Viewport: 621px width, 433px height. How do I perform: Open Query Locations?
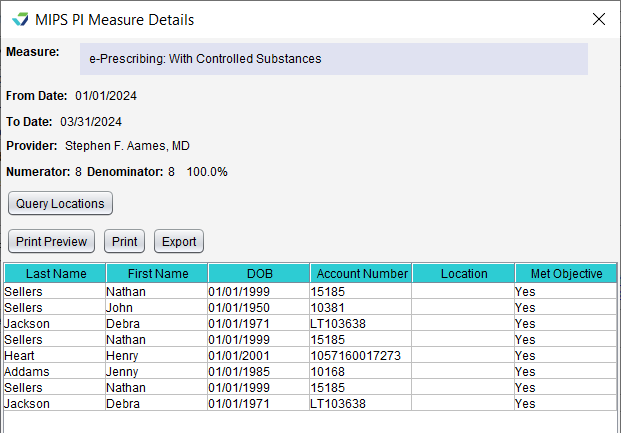coord(60,203)
